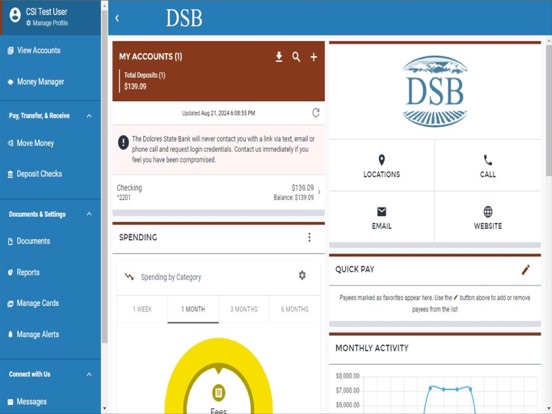Open Spending by Category settings gear
Screen dimensions: 552x414
(x=302, y=275)
